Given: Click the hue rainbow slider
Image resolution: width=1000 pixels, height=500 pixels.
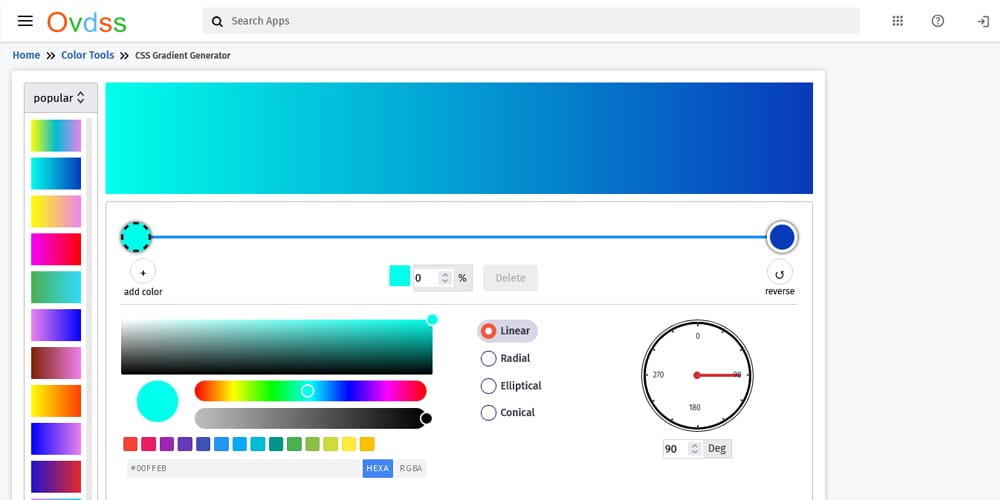Looking at the screenshot, I should point(310,391).
